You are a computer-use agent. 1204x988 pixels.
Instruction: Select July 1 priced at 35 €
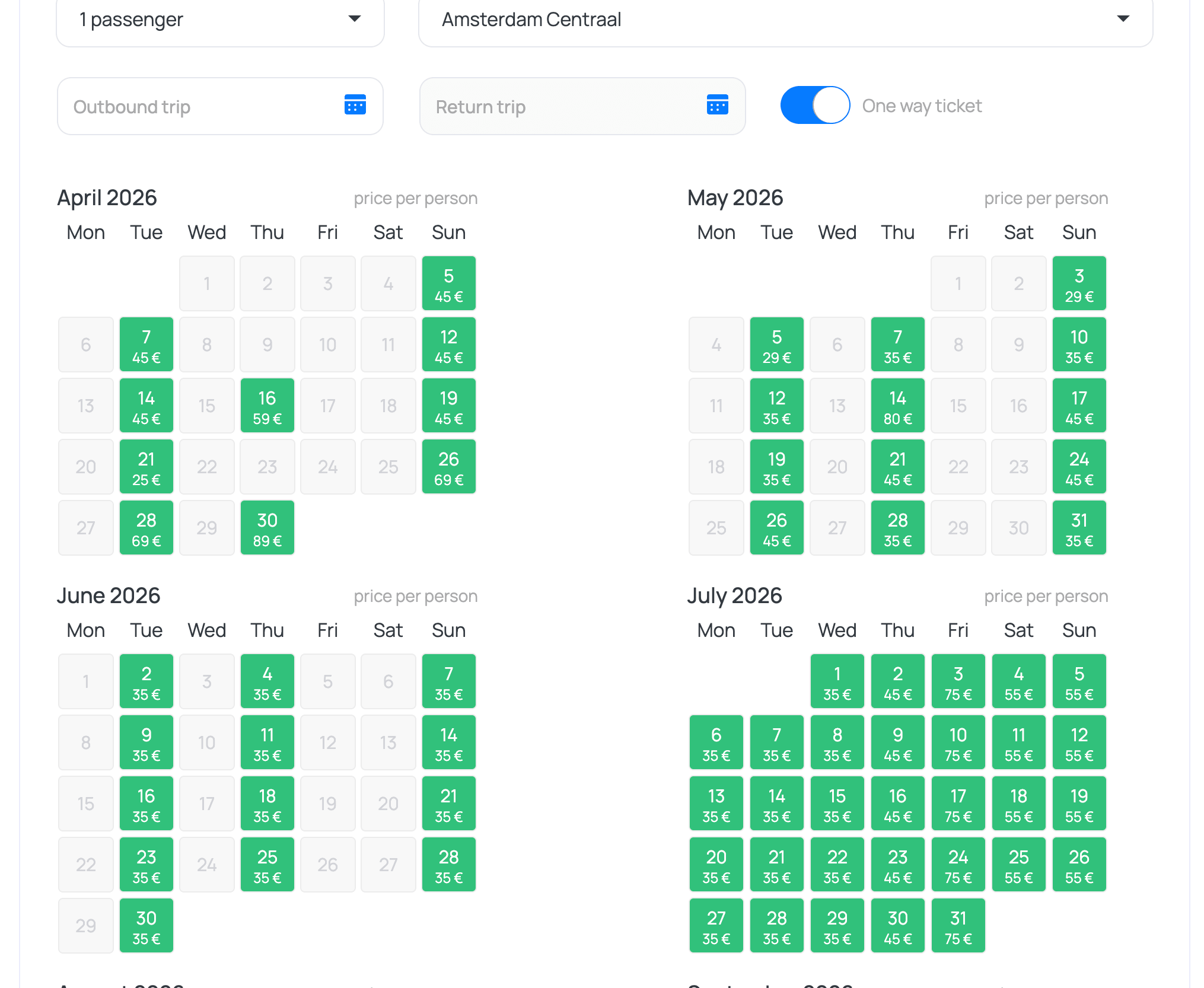point(837,682)
